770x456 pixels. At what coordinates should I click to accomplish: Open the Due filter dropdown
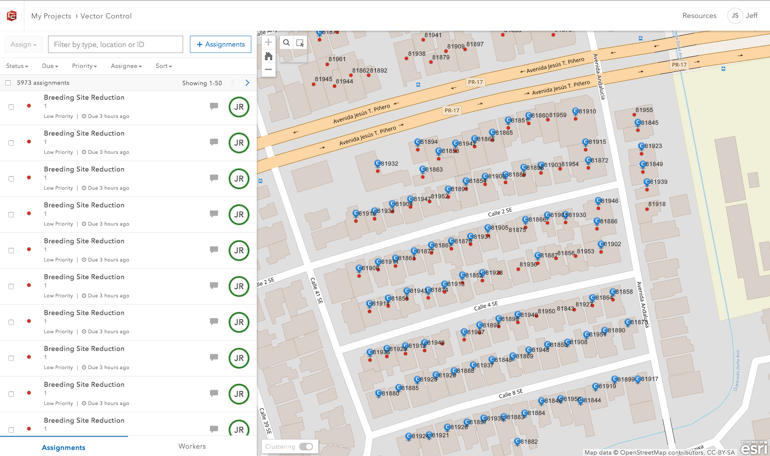click(x=50, y=66)
